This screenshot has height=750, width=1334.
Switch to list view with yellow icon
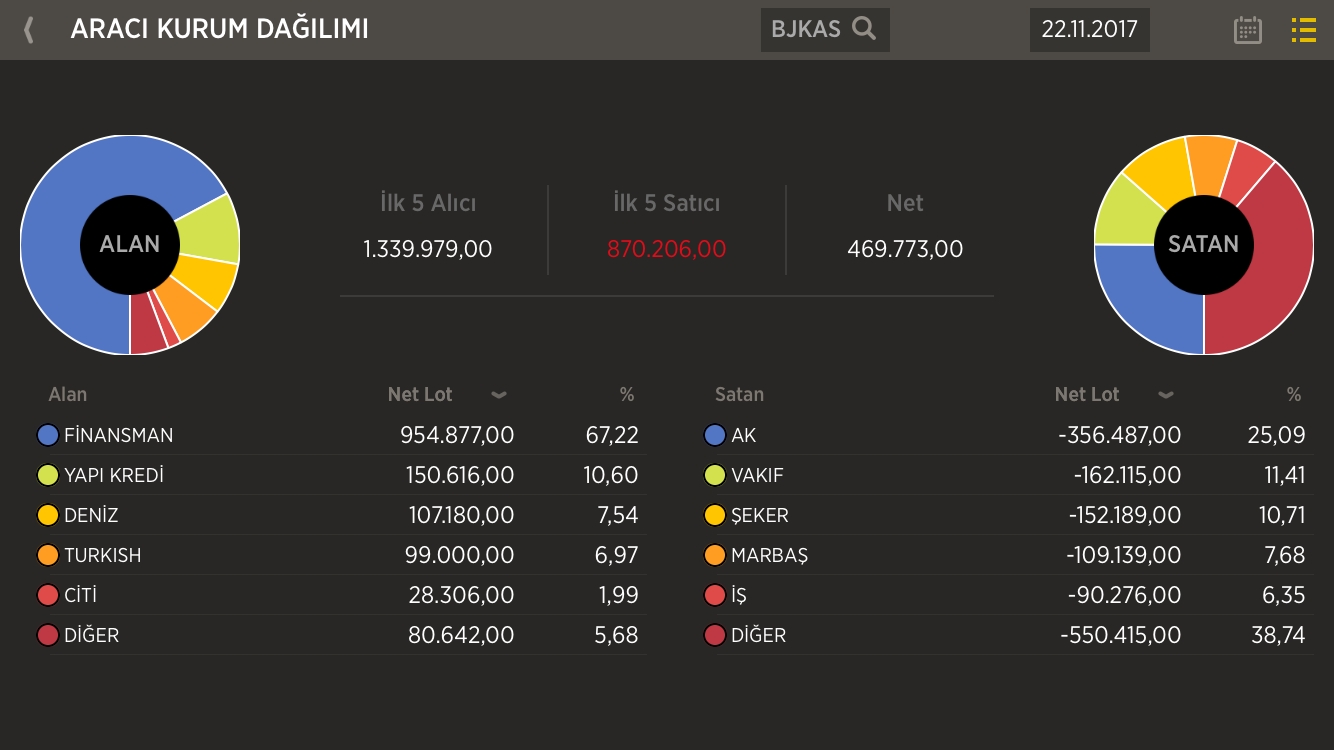click(1303, 30)
